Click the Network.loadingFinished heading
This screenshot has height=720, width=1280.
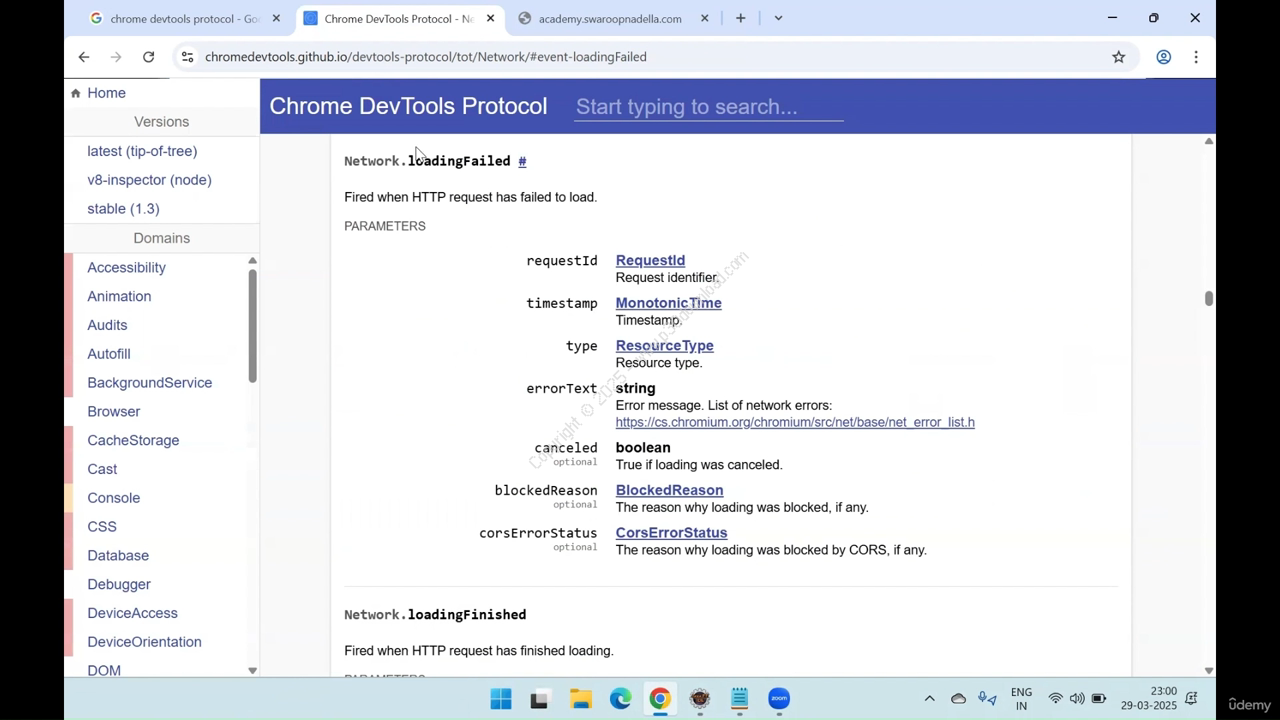coord(435,615)
